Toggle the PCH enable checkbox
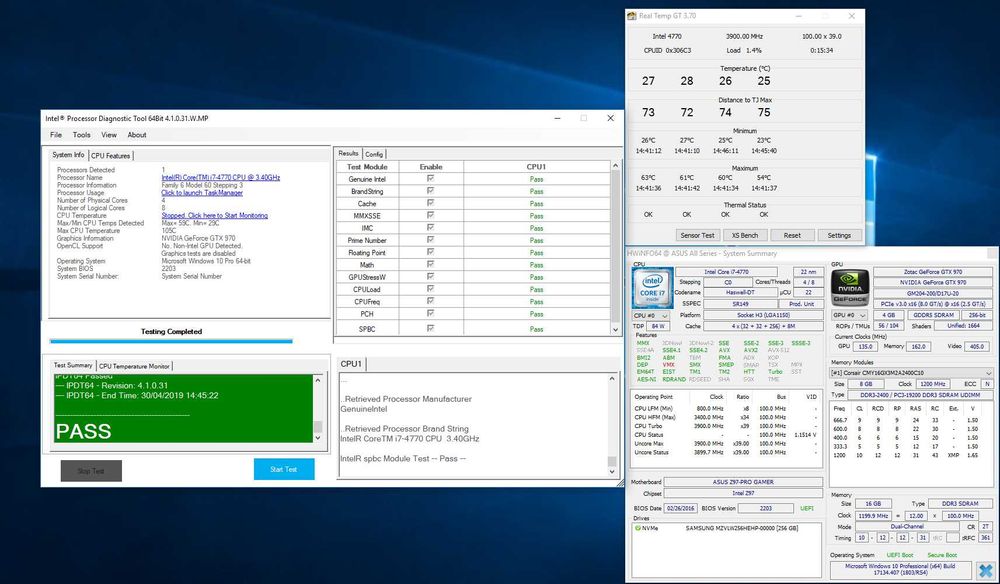This screenshot has width=1000, height=584. 430,313
